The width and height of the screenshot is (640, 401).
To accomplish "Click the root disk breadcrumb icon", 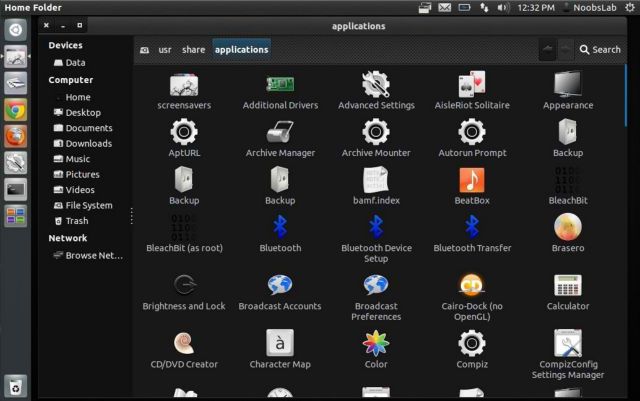I will point(144,50).
